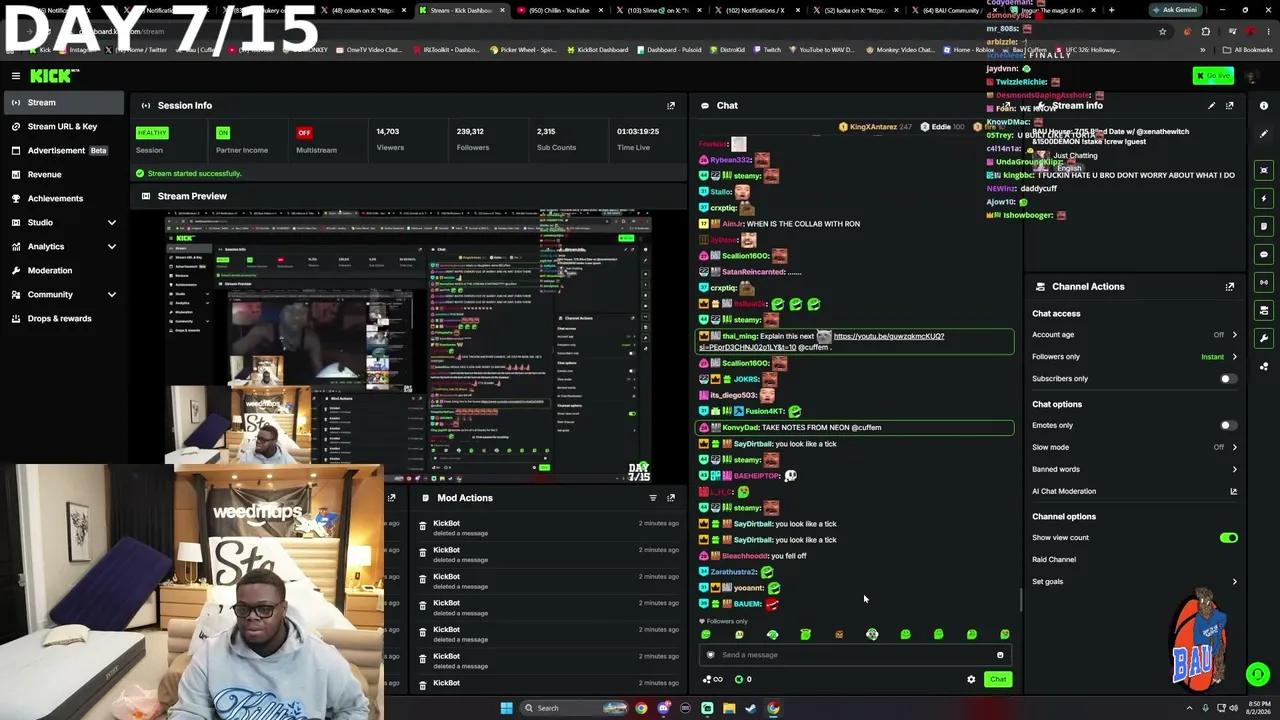Click the Windows Start button

506,708
